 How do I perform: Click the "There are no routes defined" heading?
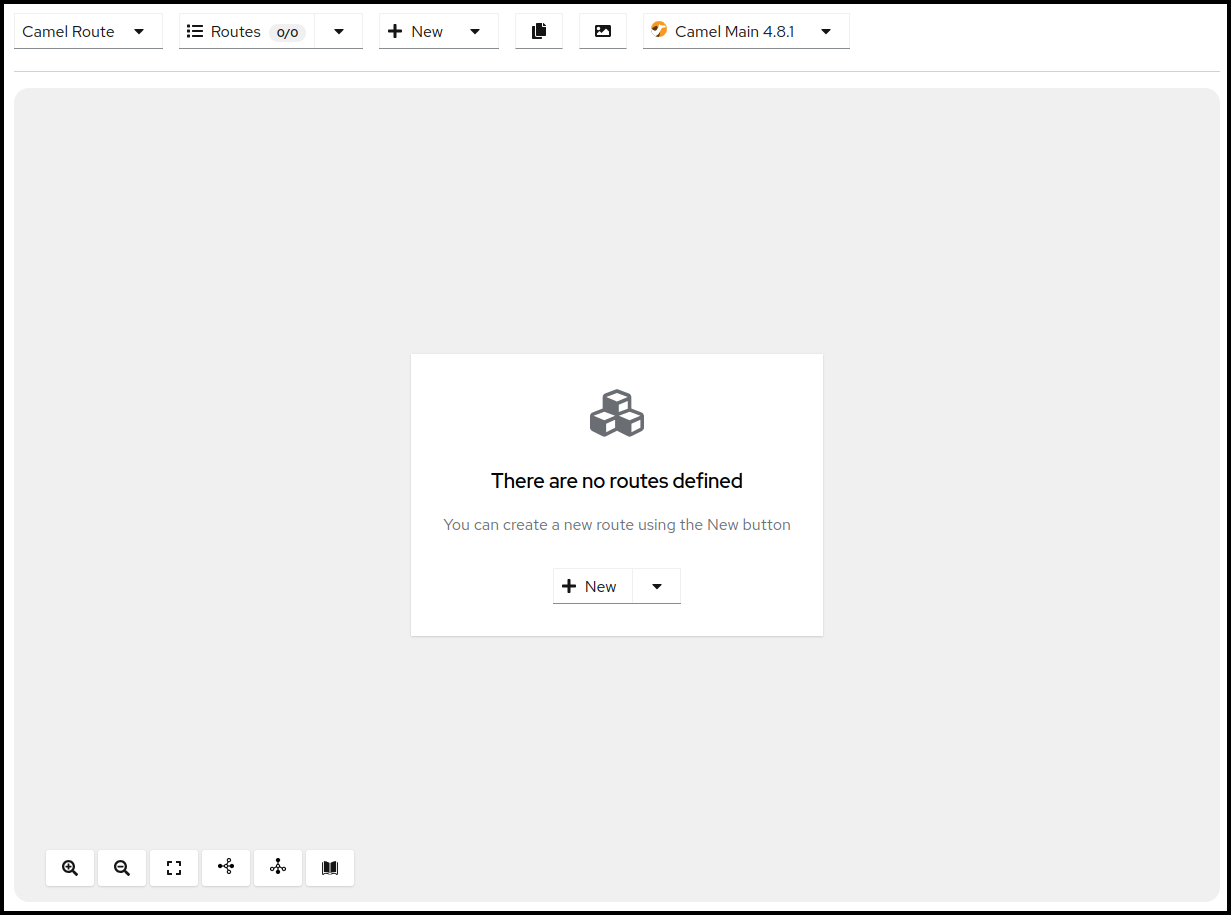click(x=617, y=481)
